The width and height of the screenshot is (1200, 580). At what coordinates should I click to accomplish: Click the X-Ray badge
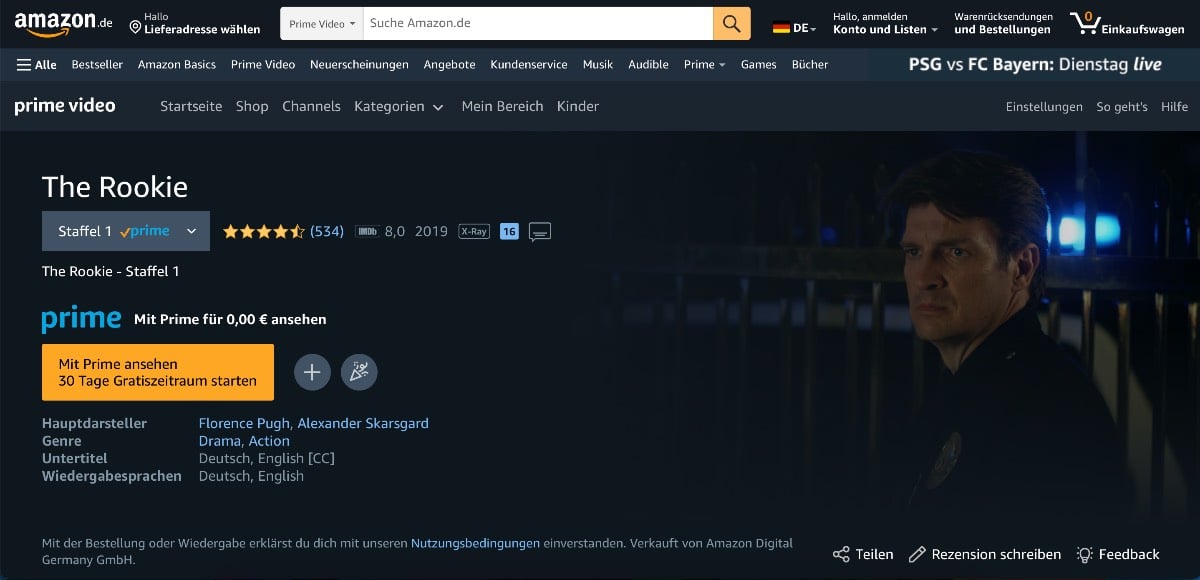click(x=474, y=231)
